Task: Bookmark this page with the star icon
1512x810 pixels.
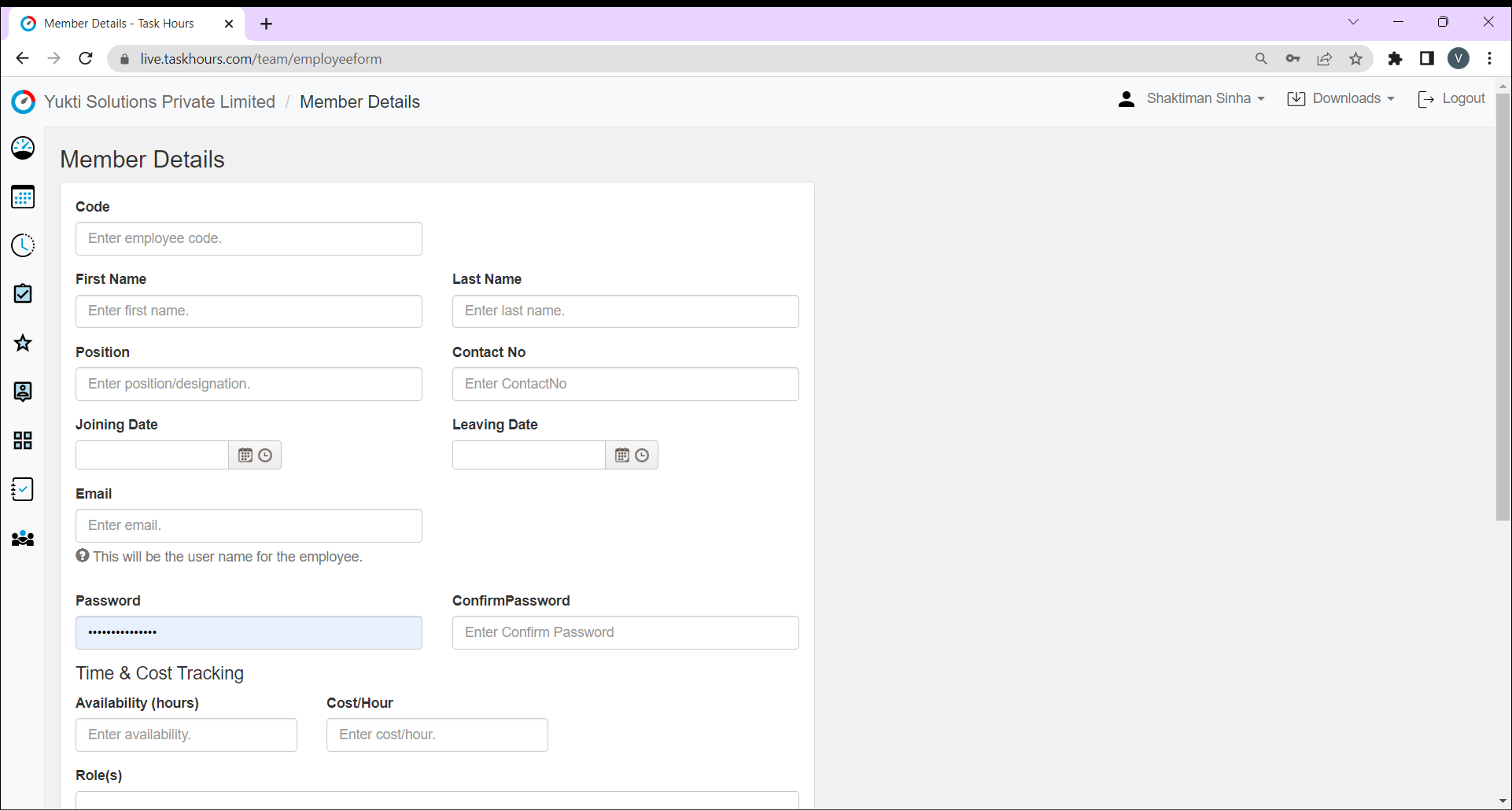Action: click(1355, 58)
